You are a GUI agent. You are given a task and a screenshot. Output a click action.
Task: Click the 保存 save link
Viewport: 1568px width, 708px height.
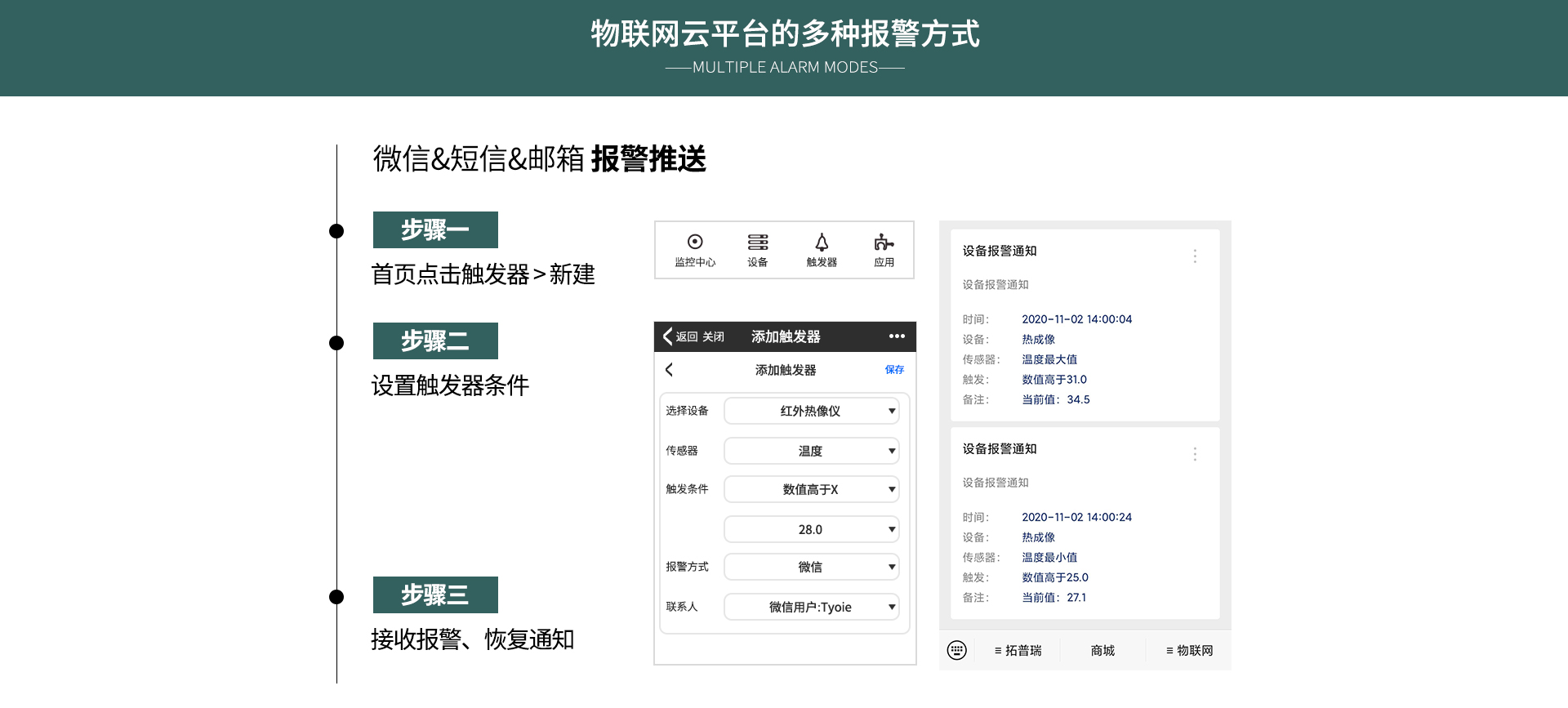[894, 370]
